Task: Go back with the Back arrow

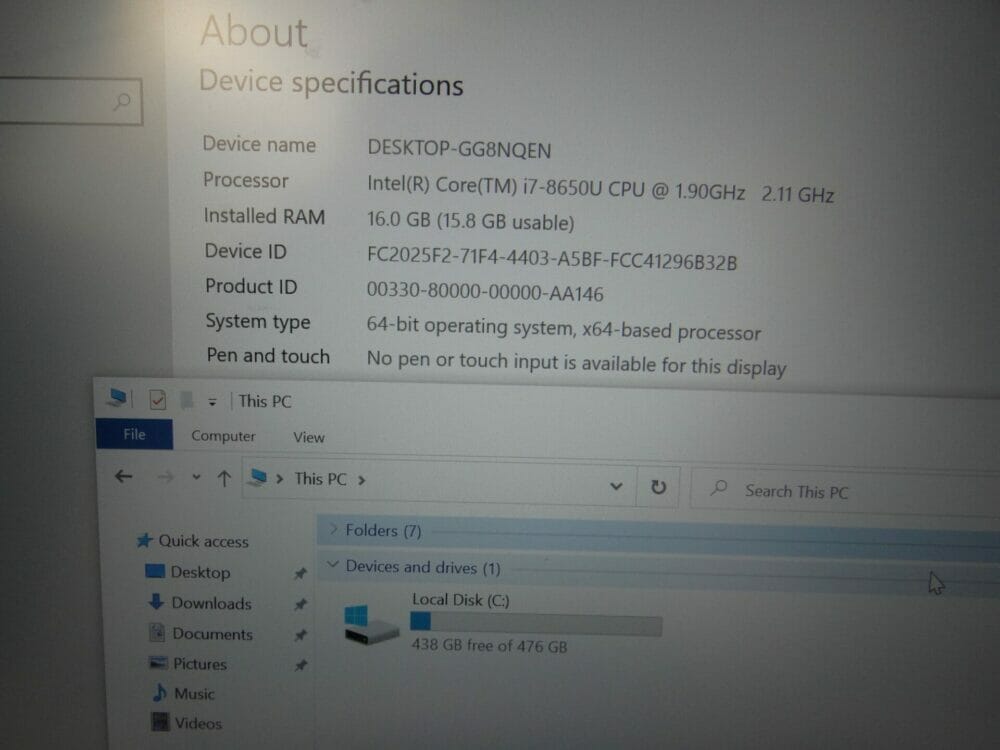Action: 124,476
